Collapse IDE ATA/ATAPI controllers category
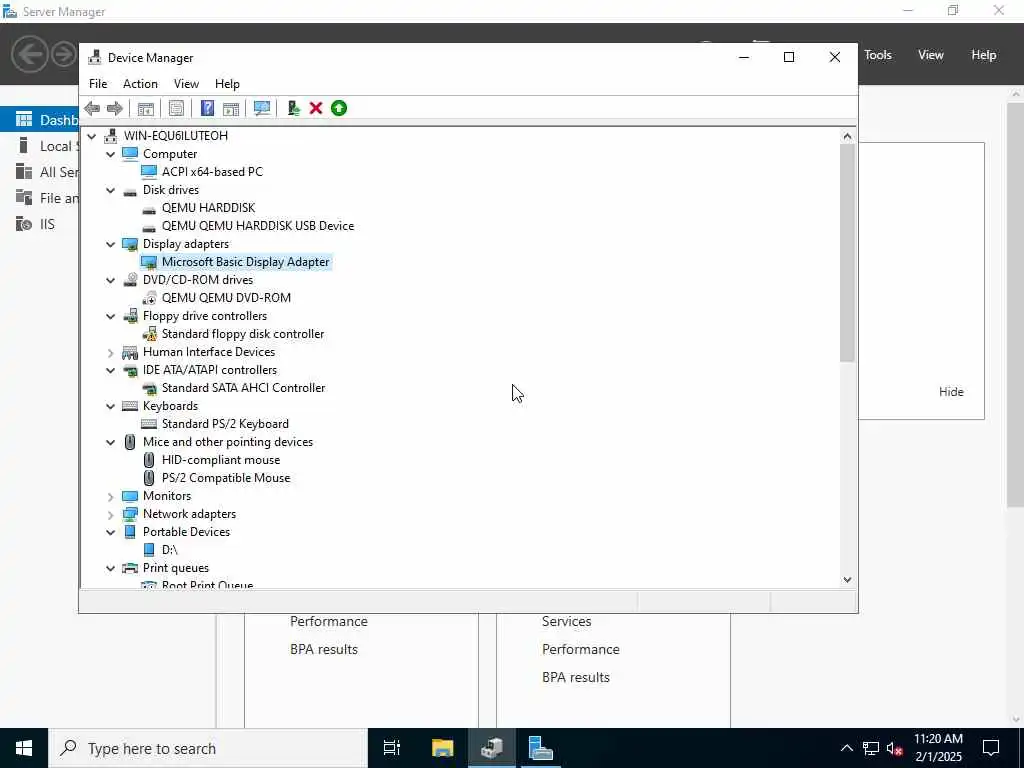Viewport: 1024px width, 768px height. point(111,370)
